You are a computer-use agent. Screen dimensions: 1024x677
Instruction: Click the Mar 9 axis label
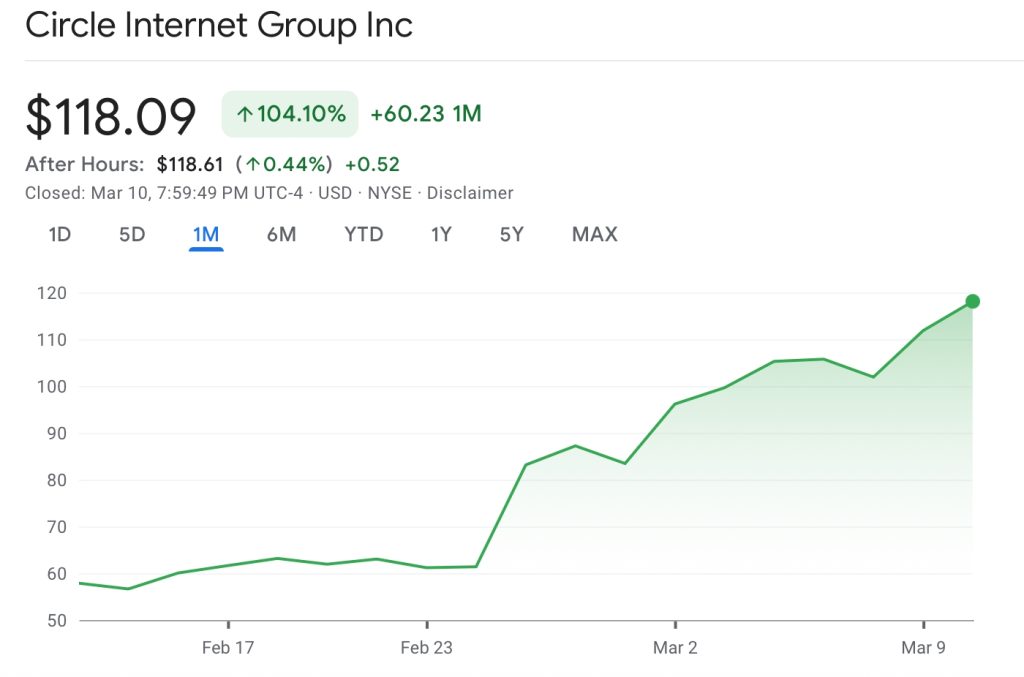tap(925, 647)
